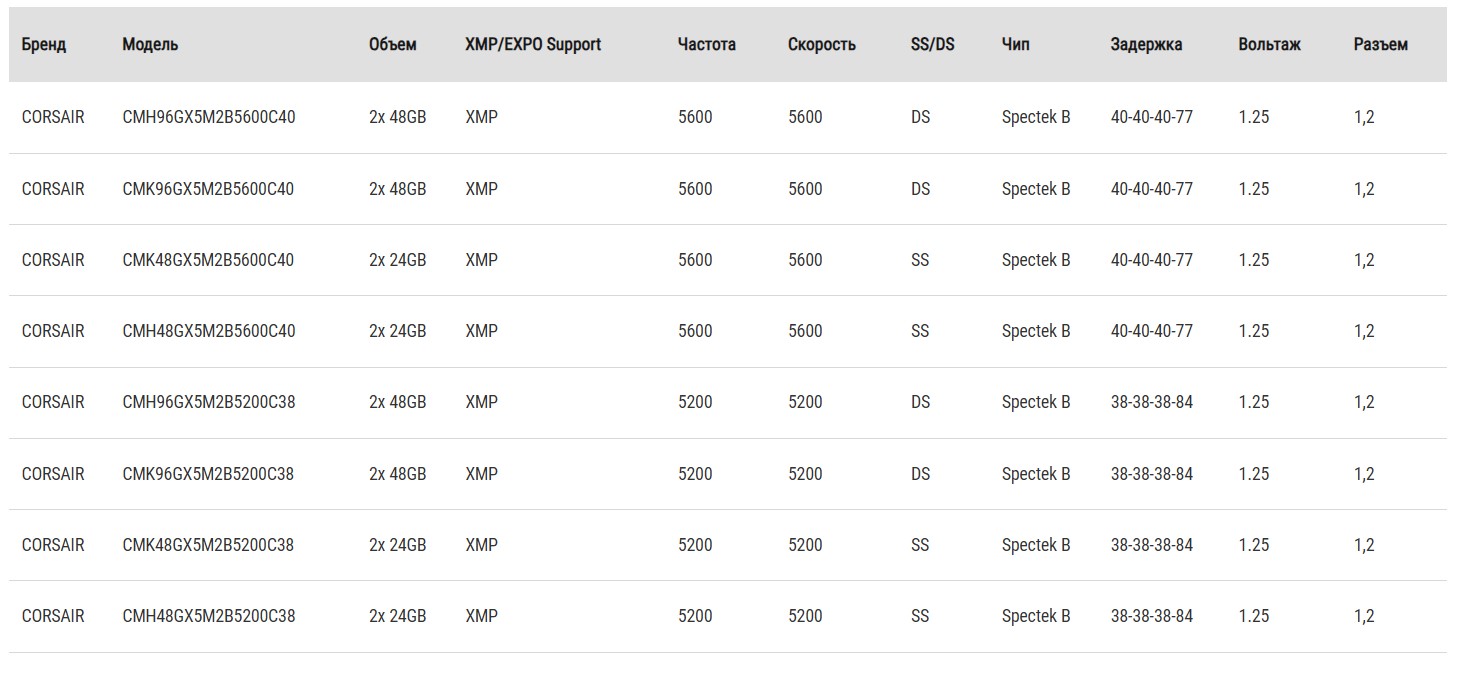
Task: Click the XMP/EXPO Support column header
Action: [533, 45]
